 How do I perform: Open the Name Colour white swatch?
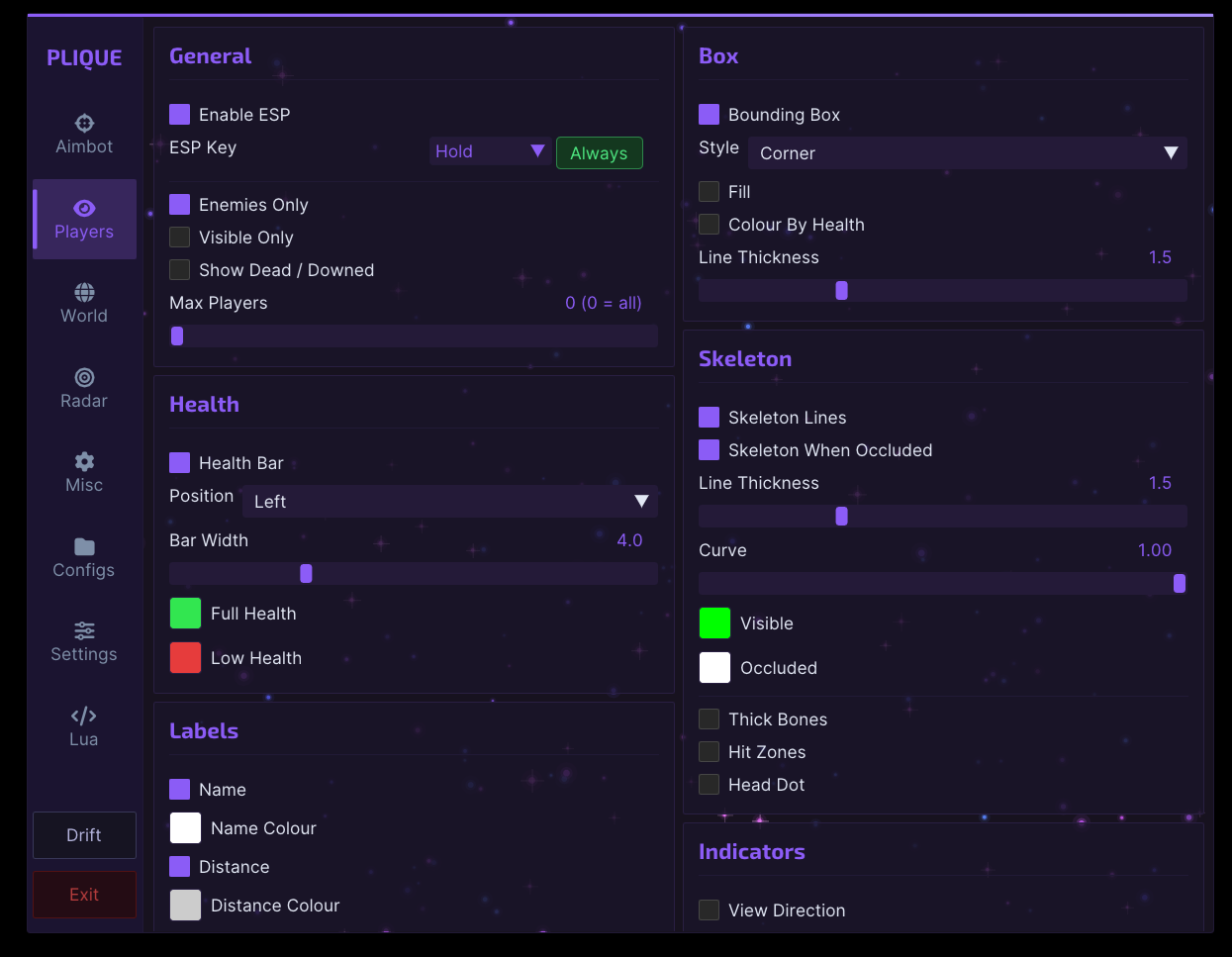(x=185, y=827)
